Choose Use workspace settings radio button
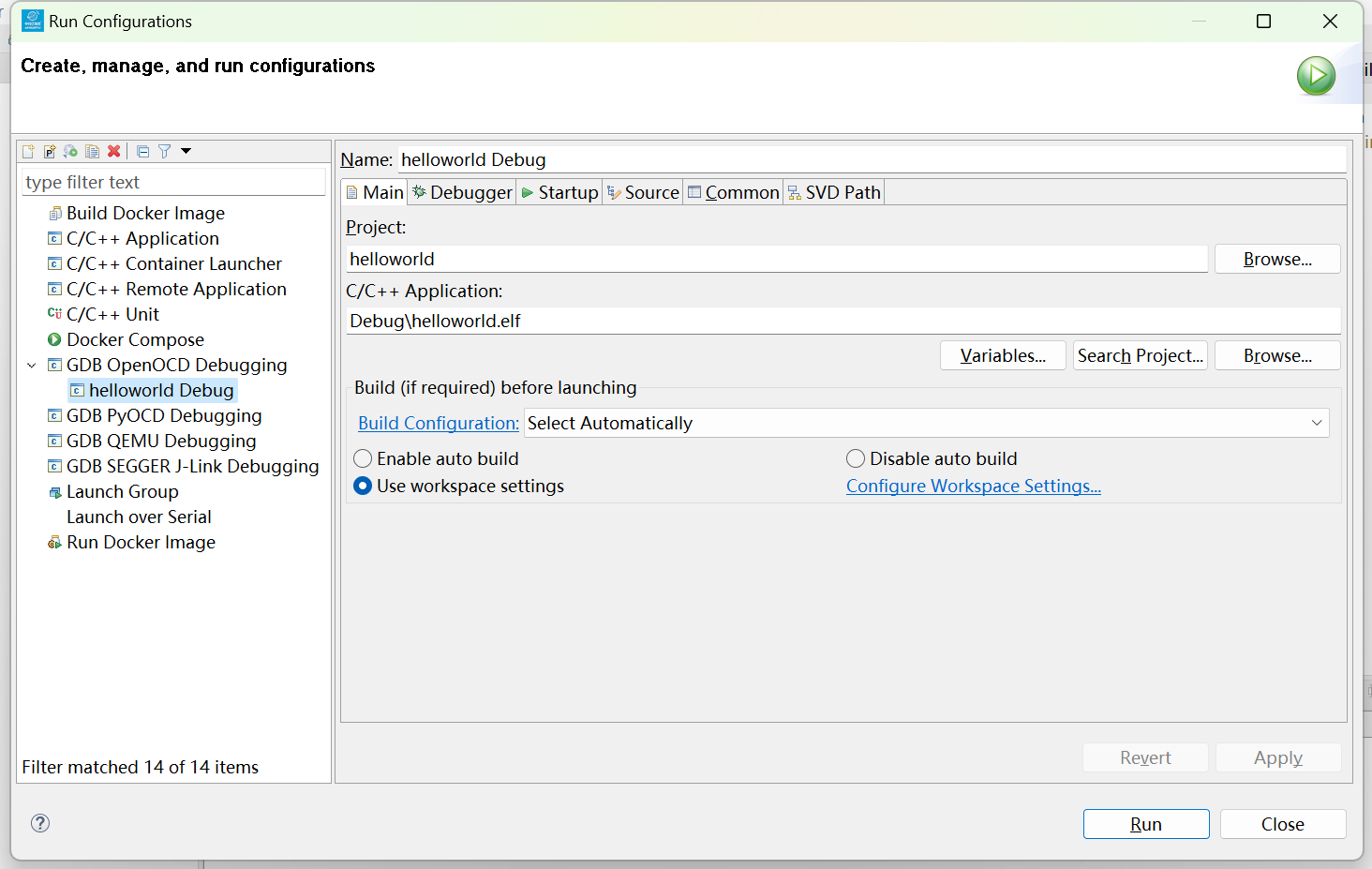Screen dimensions: 1372x869 [363, 486]
